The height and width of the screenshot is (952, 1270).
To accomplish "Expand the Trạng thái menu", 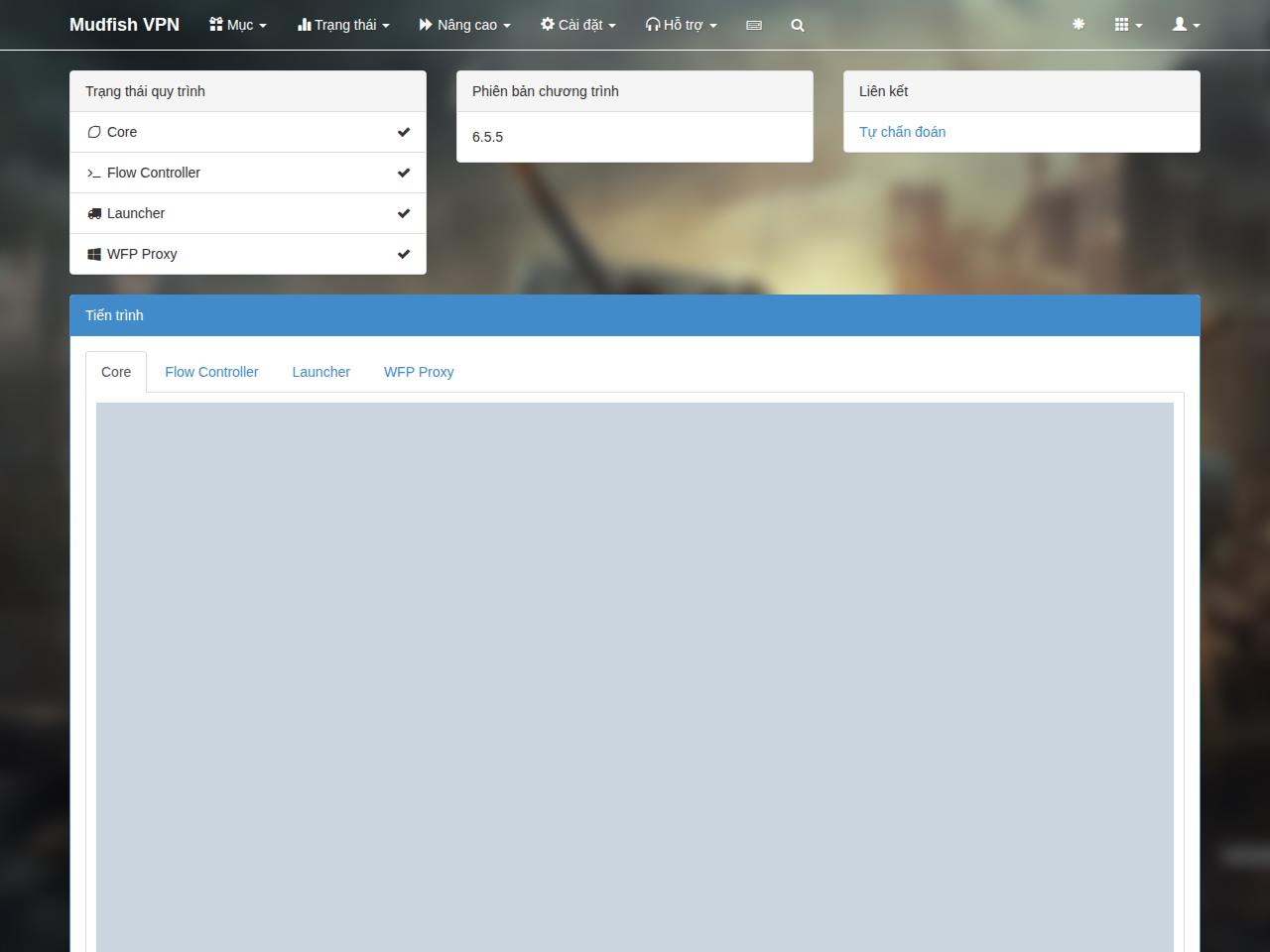I will [x=343, y=25].
